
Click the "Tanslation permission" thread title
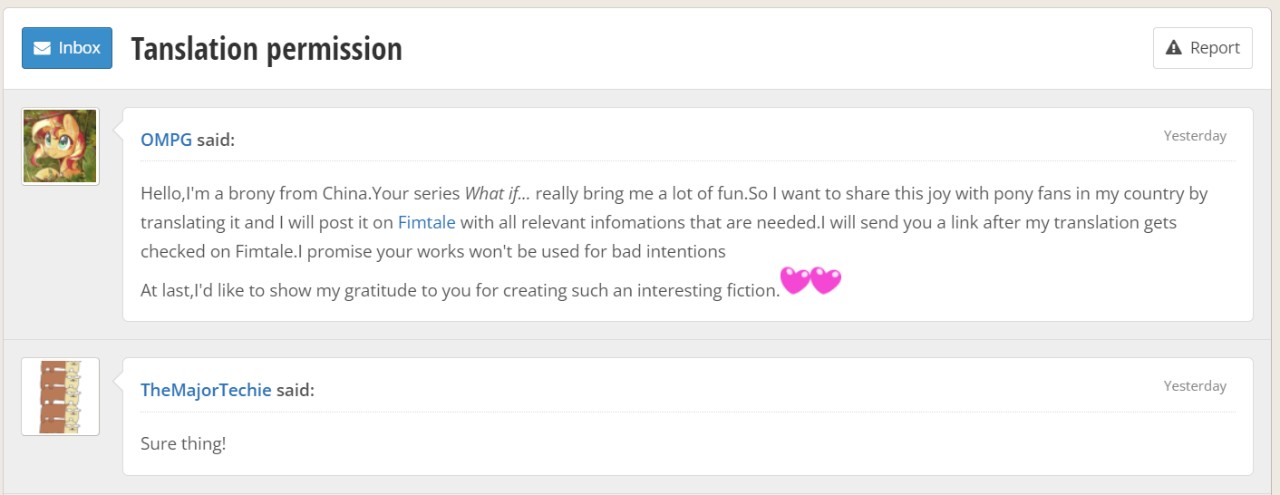[x=266, y=48]
